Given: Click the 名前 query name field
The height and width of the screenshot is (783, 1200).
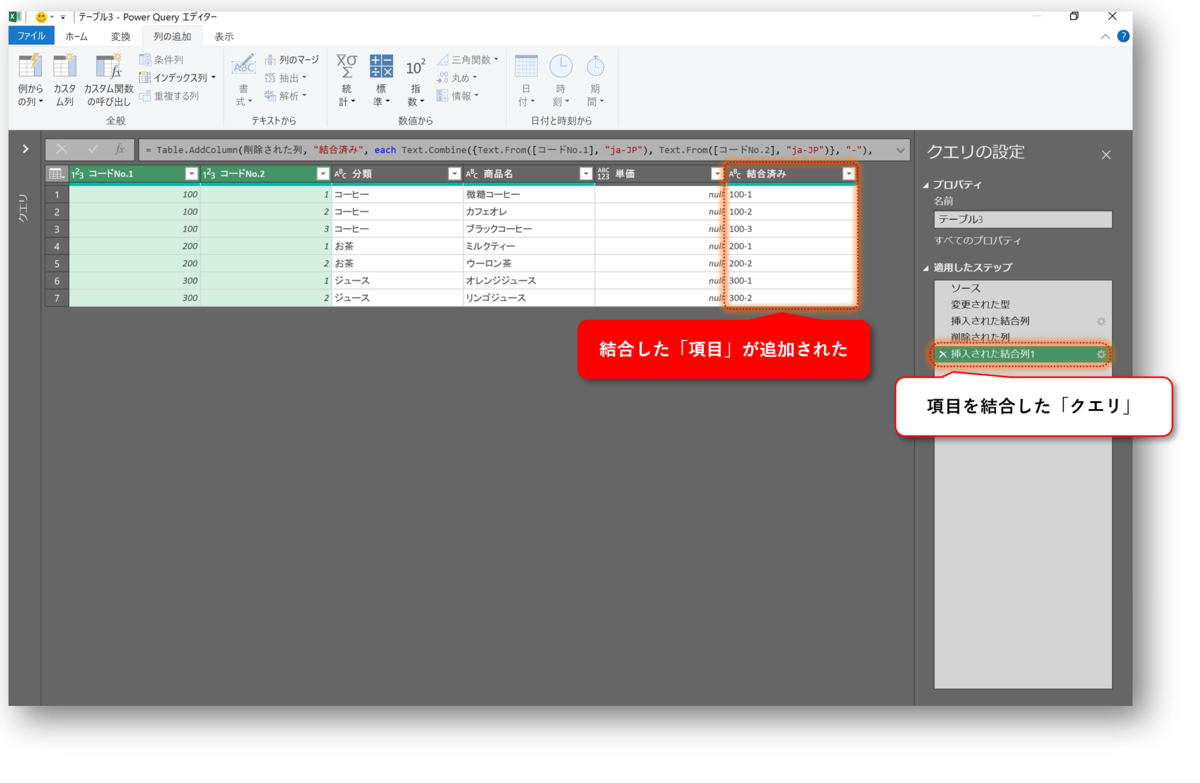Looking at the screenshot, I should click(1022, 219).
